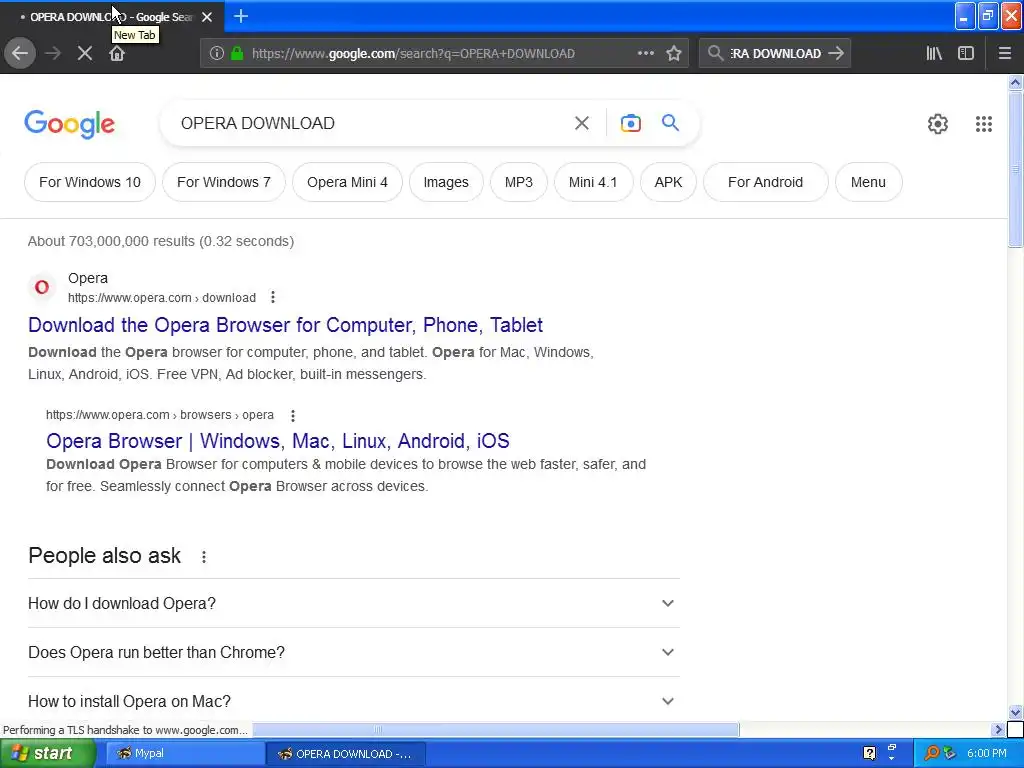Open options for the opera.com download result
The height and width of the screenshot is (768, 1024).
[x=273, y=297]
